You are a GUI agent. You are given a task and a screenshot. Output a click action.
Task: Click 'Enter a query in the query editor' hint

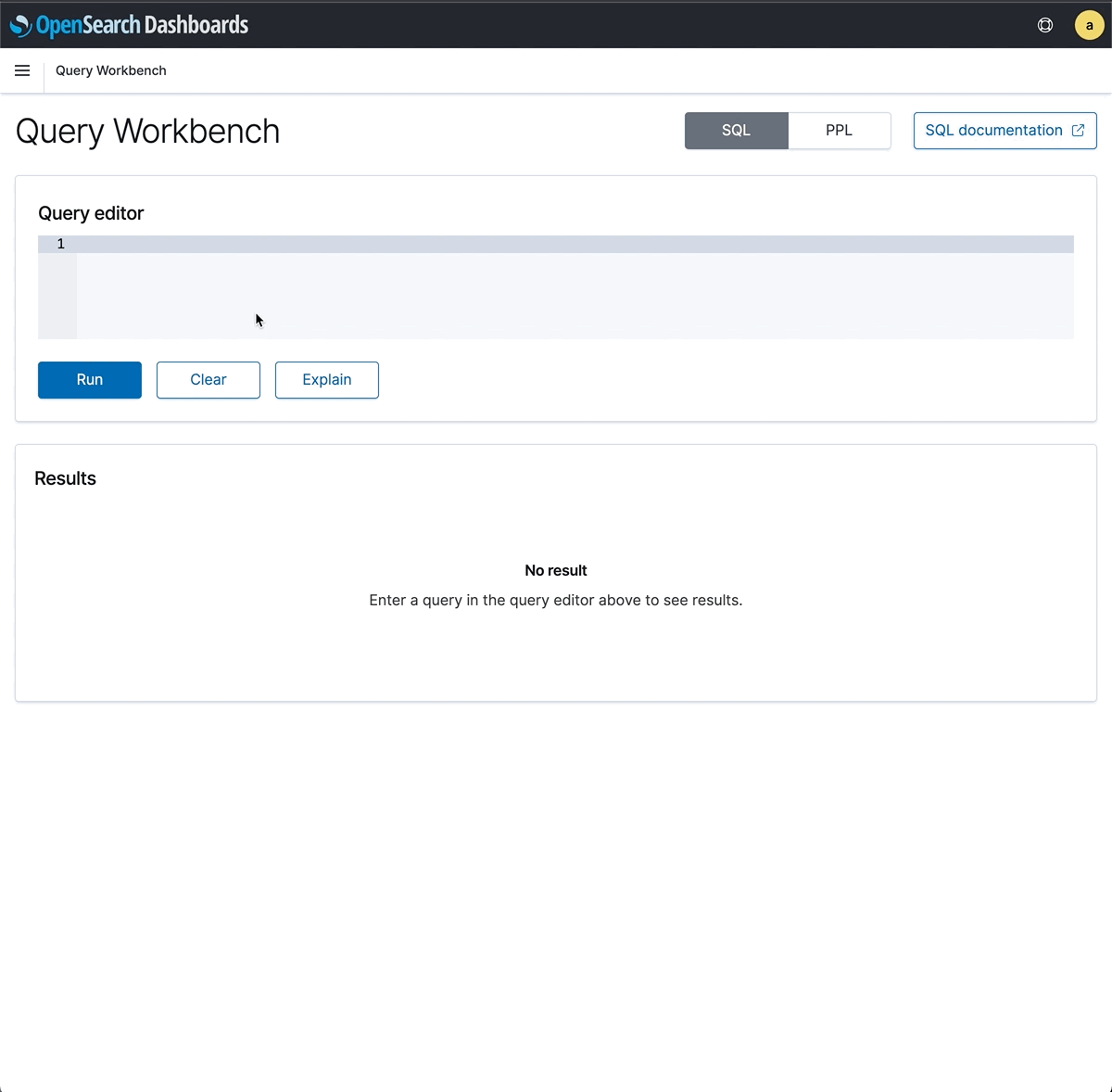[556, 600]
